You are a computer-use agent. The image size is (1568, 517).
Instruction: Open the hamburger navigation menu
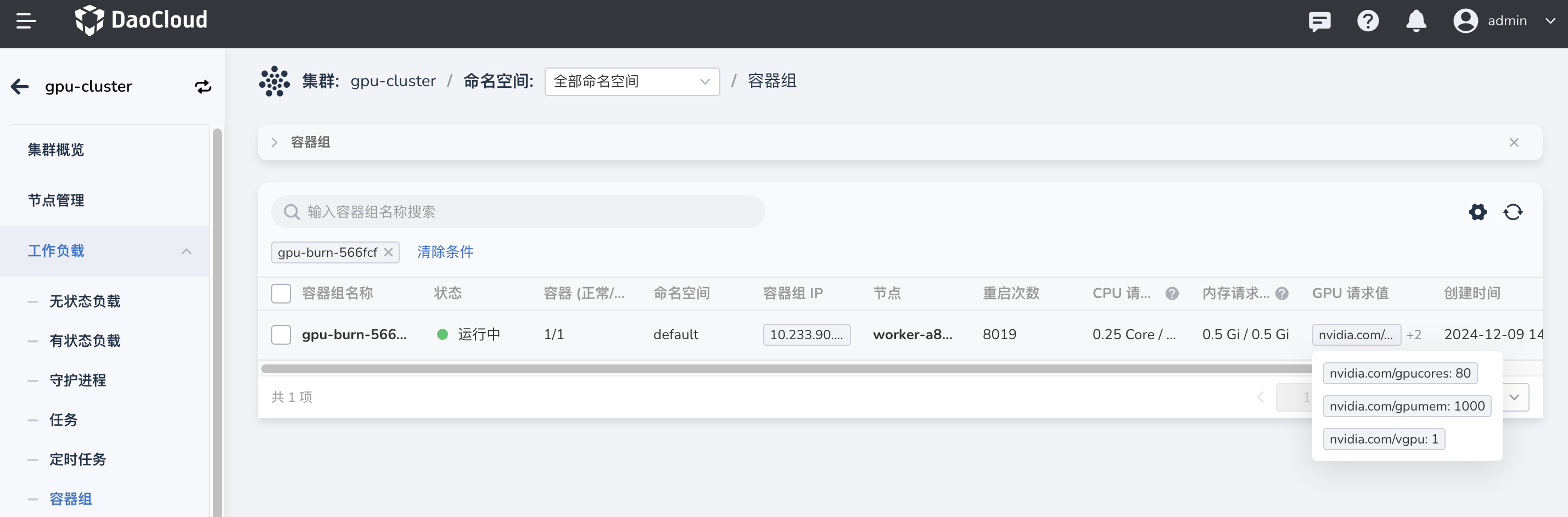[26, 21]
